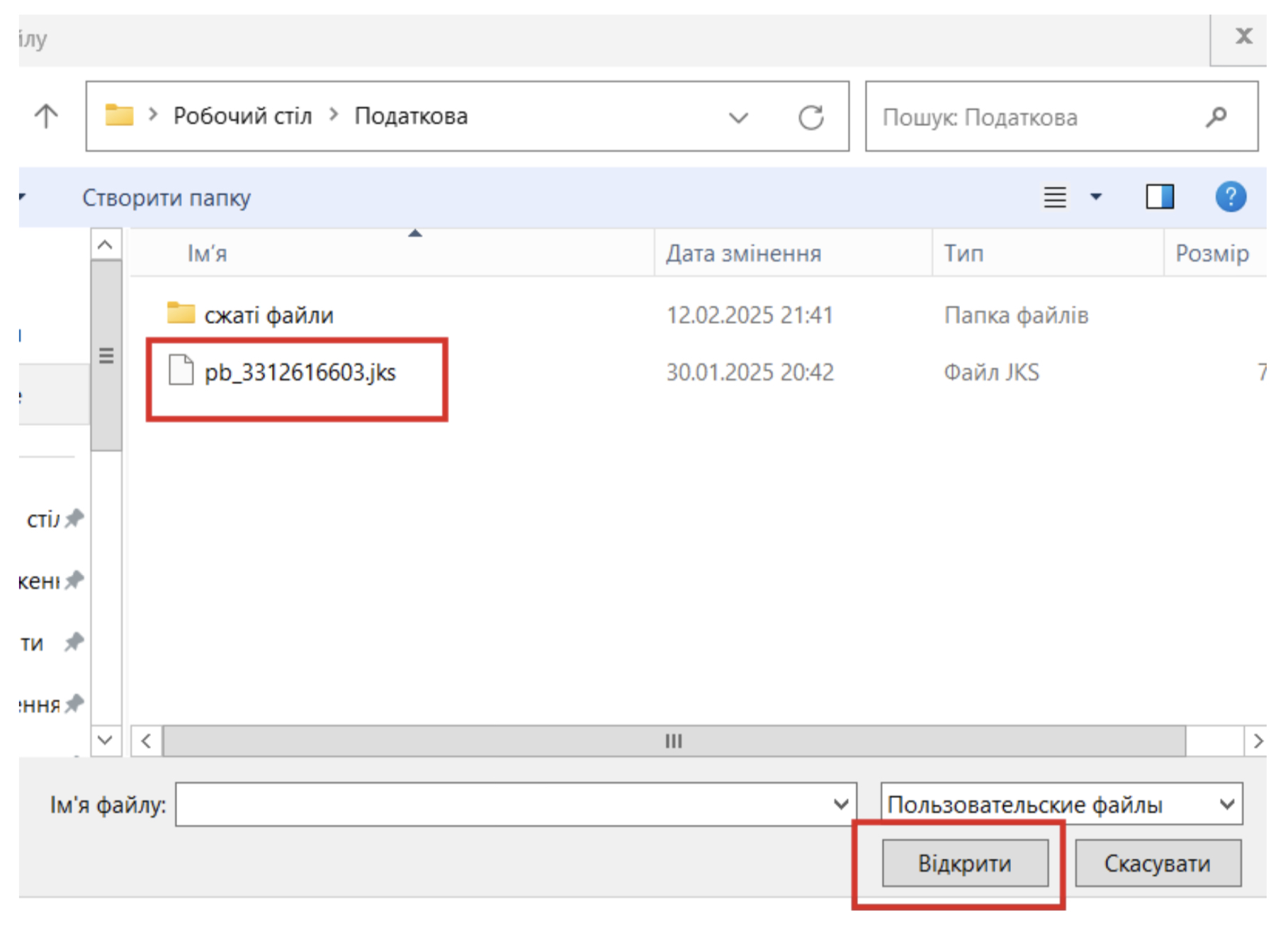Click the Відкрити button
This screenshot has width=1288, height=925.
point(964,863)
